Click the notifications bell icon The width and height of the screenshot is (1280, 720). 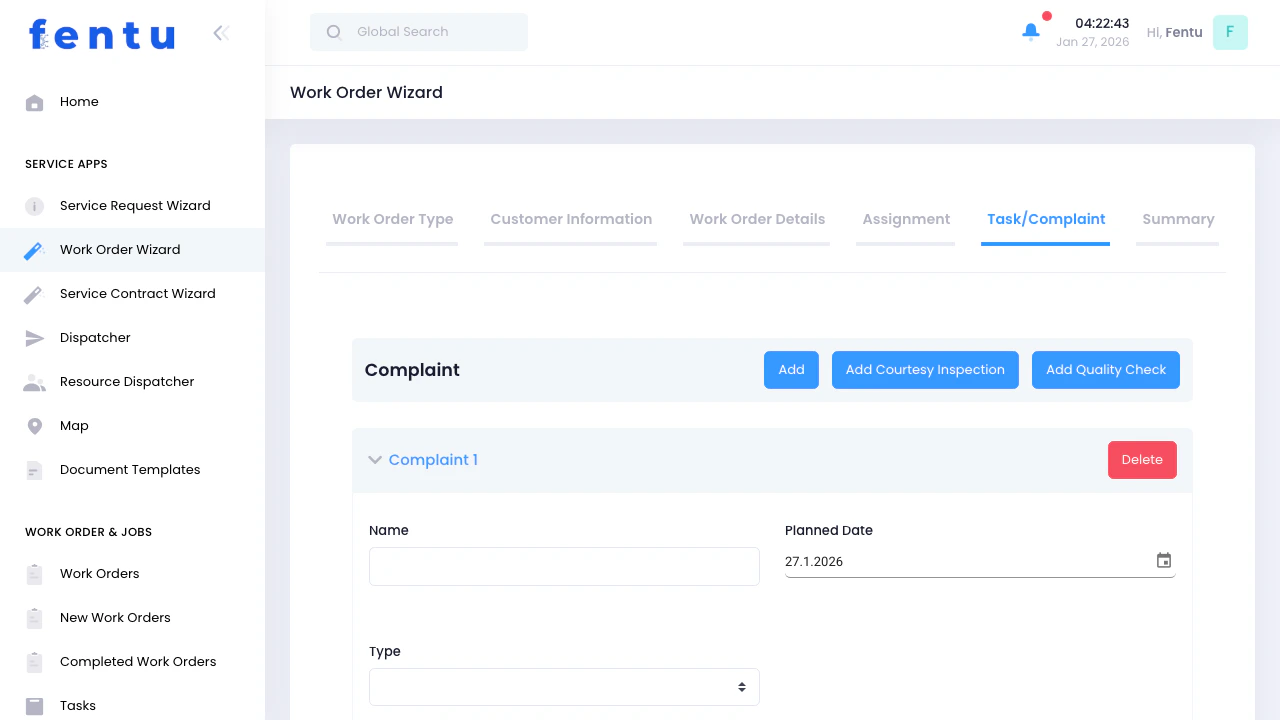click(1030, 31)
